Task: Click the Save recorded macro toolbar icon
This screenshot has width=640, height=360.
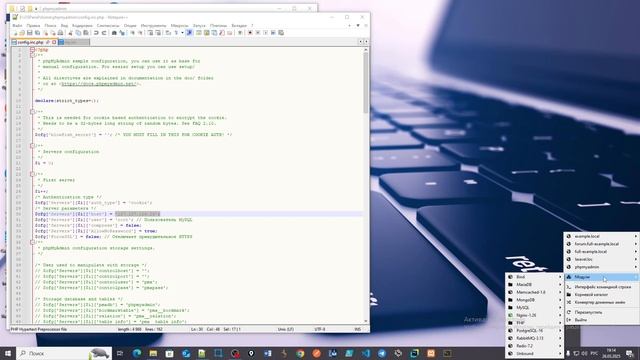Action: [x=281, y=33]
